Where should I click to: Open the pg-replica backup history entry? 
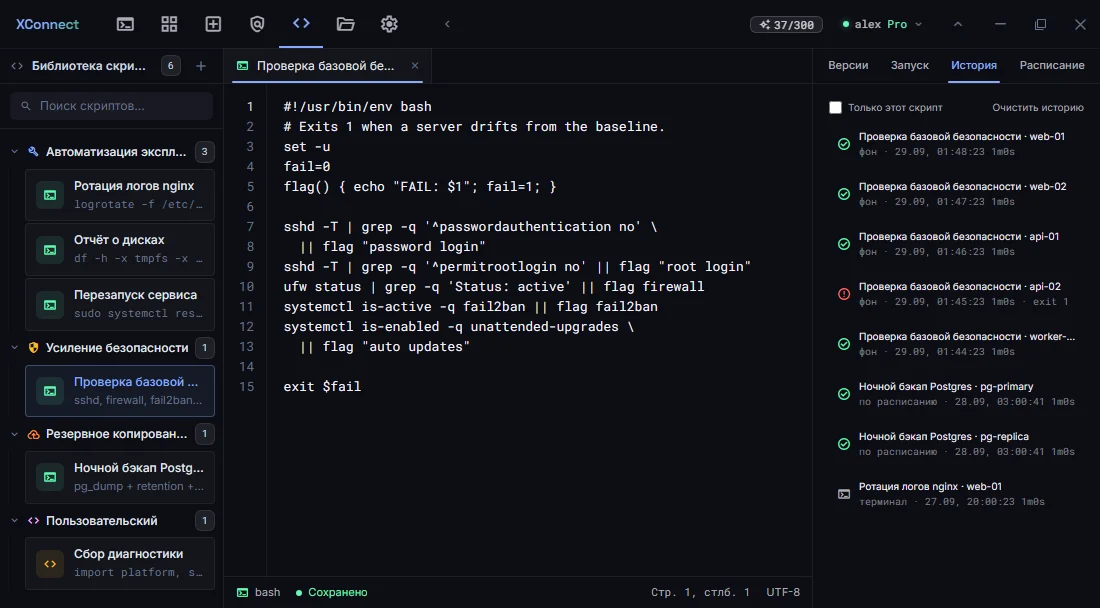click(x=957, y=443)
